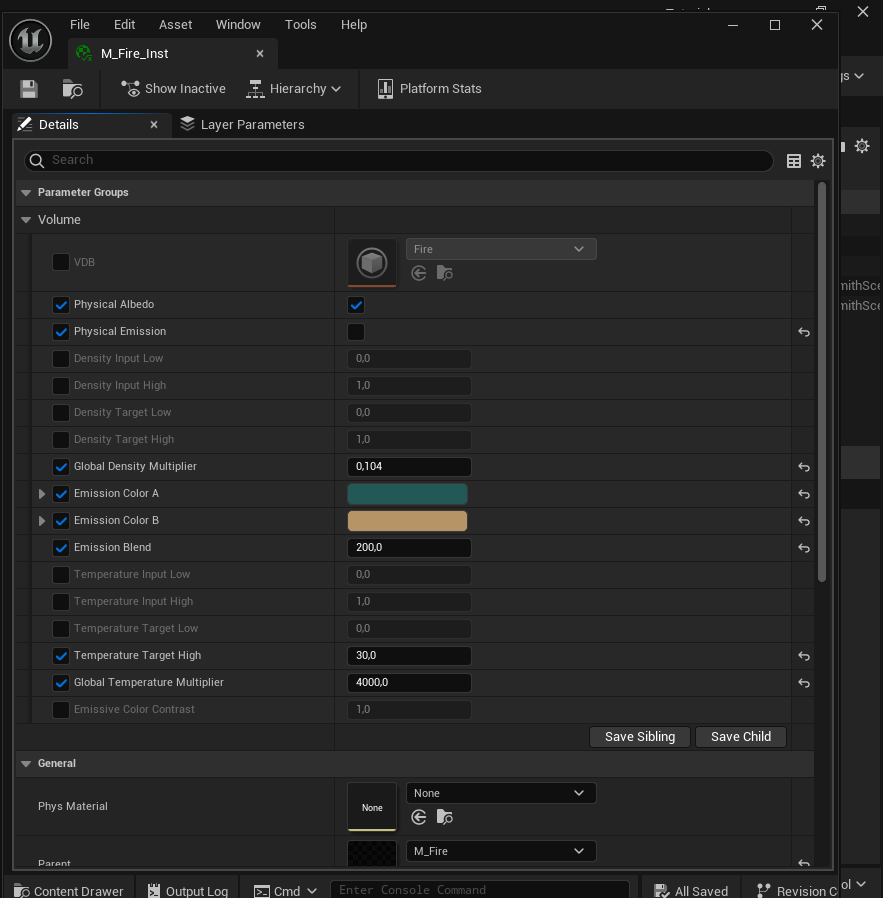The height and width of the screenshot is (898, 883).
Task: Open the Emission Color B color swatch
Action: 407,520
